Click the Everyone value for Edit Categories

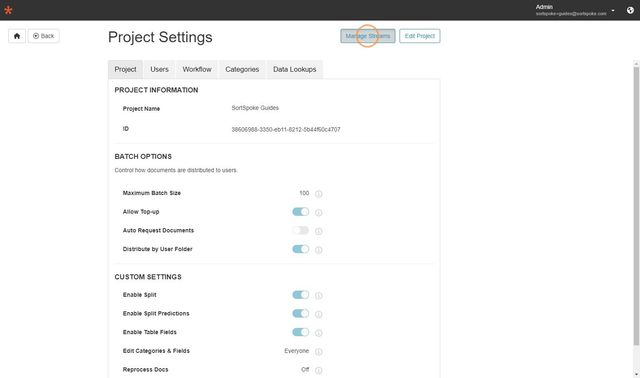(297, 351)
